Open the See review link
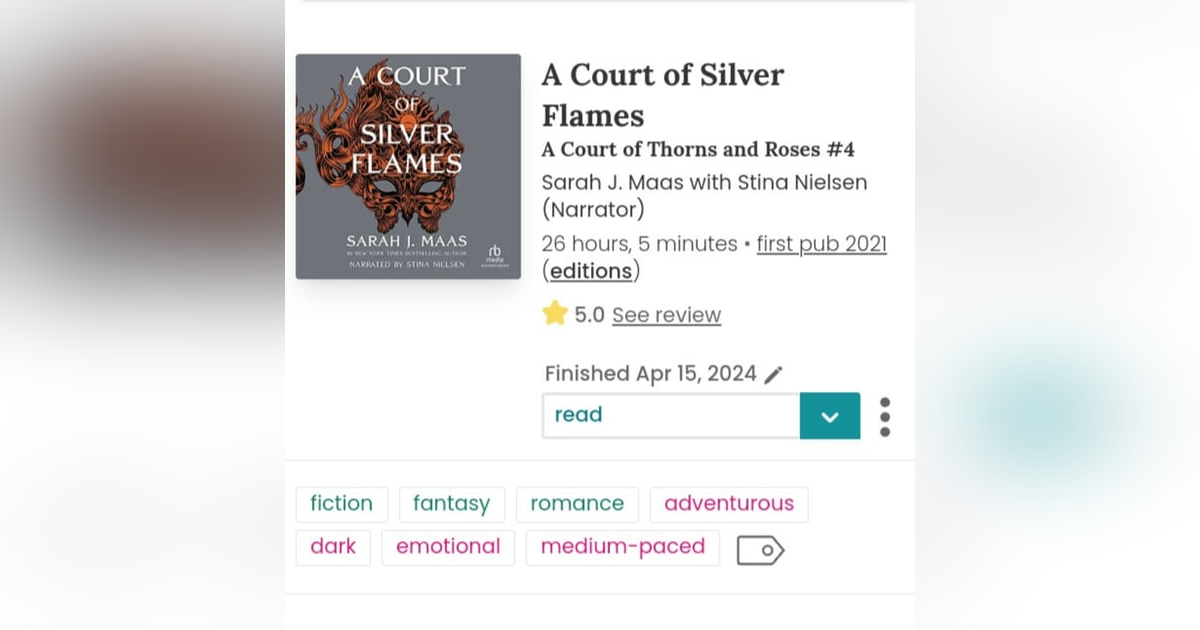1200x630 pixels. [666, 315]
